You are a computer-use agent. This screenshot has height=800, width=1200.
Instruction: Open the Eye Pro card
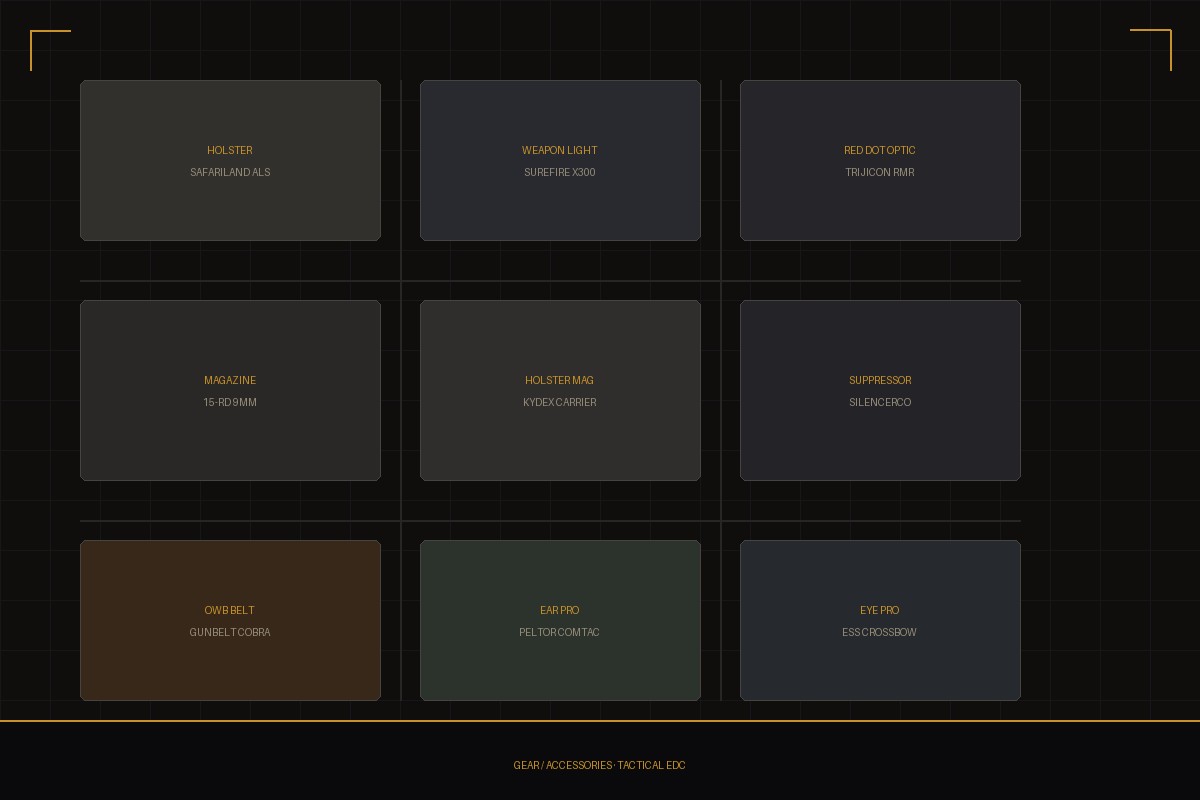click(x=880, y=620)
